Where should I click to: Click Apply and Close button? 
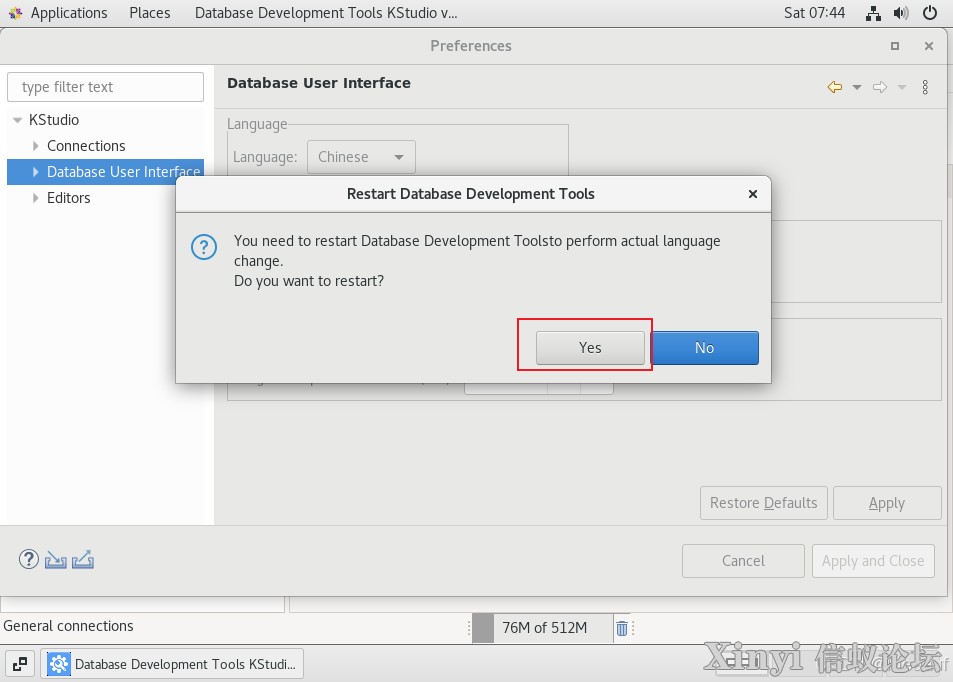873,560
